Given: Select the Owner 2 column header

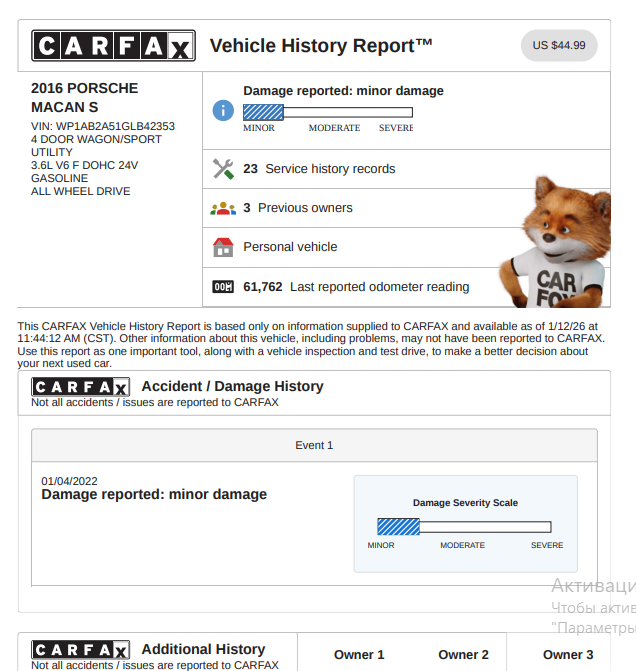Looking at the screenshot, I should [x=463, y=655].
